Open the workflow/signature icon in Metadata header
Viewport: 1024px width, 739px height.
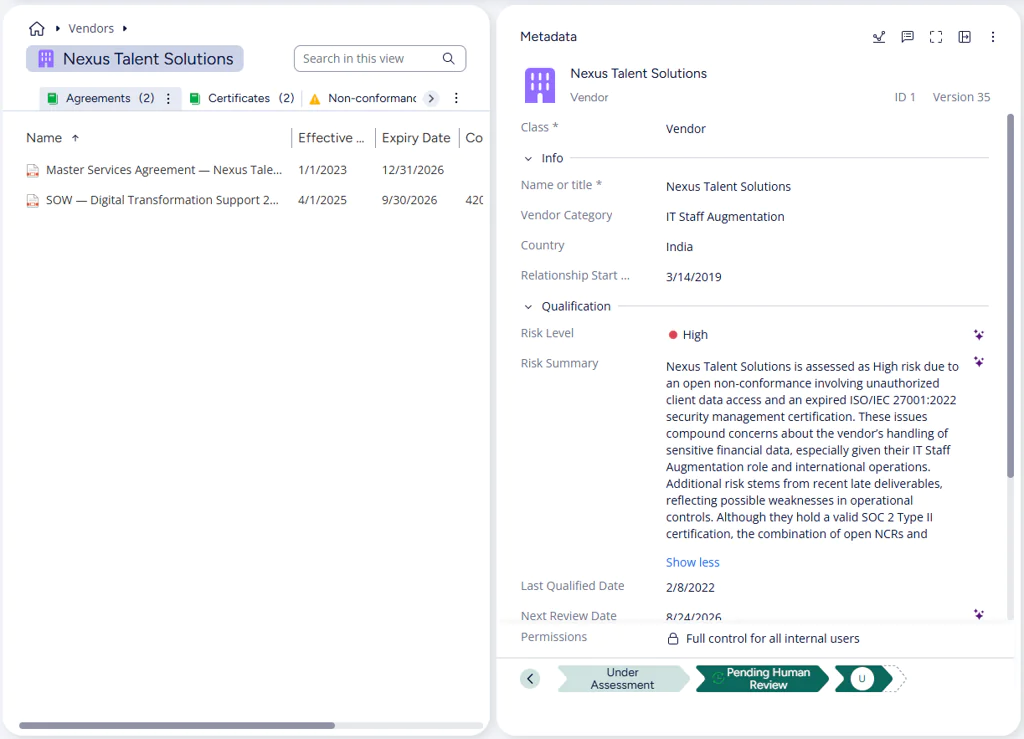pyautogui.click(x=879, y=37)
